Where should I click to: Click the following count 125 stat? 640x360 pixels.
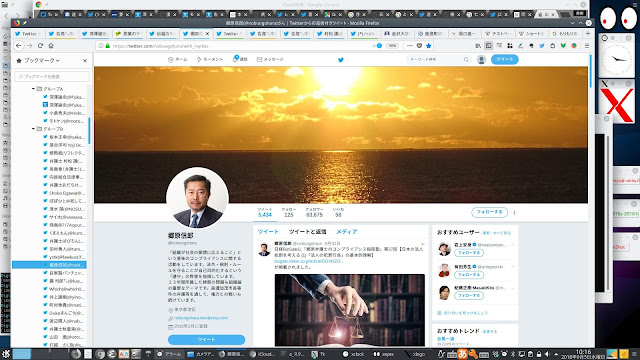coord(289,212)
